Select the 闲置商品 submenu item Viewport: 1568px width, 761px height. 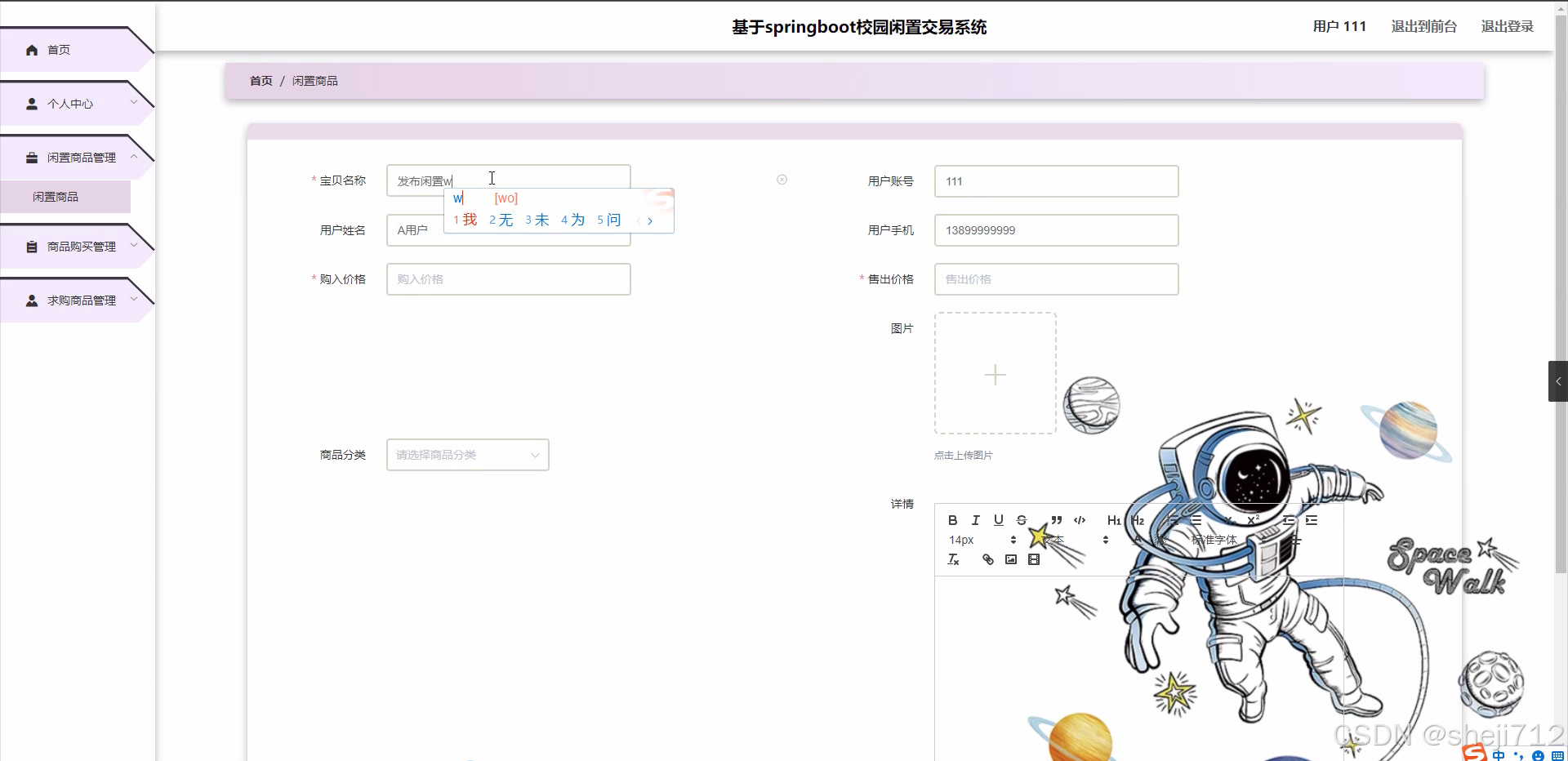pos(65,197)
